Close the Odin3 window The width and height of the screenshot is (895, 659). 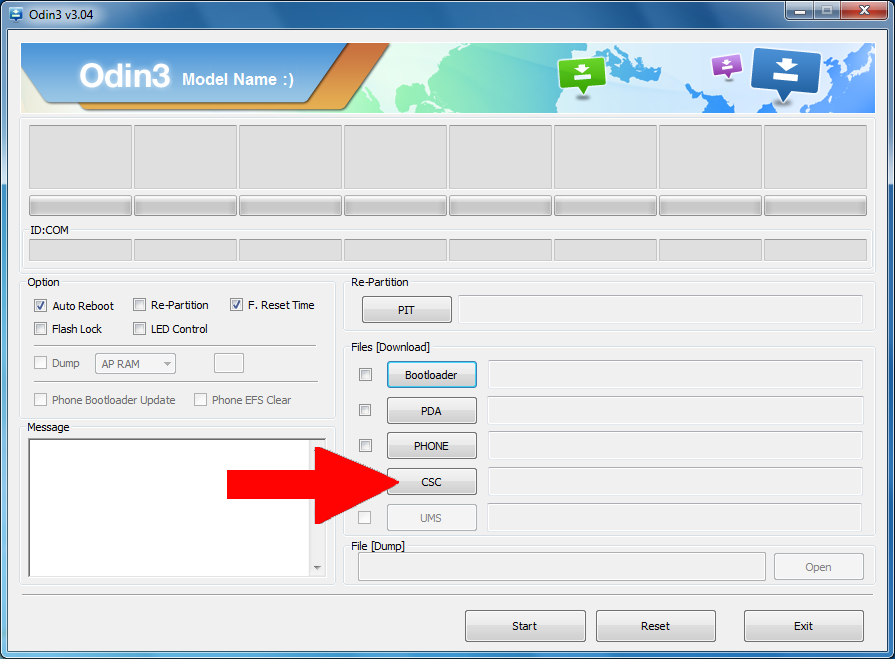[x=864, y=11]
